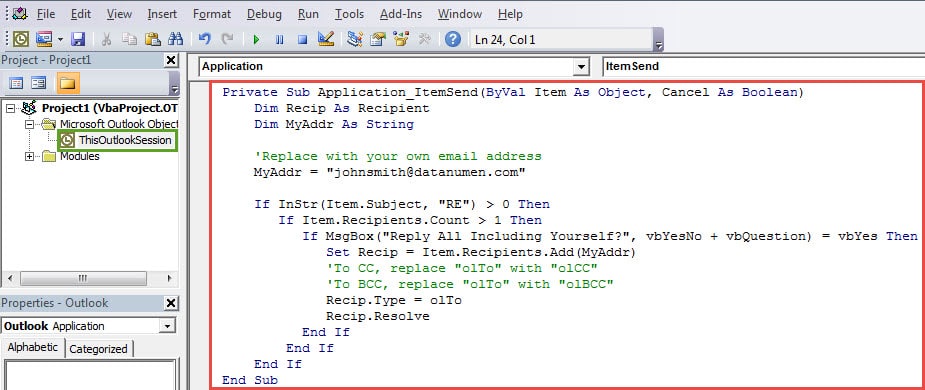Select Microsoft Outlook Objects folder
The image size is (925, 390).
[119, 124]
